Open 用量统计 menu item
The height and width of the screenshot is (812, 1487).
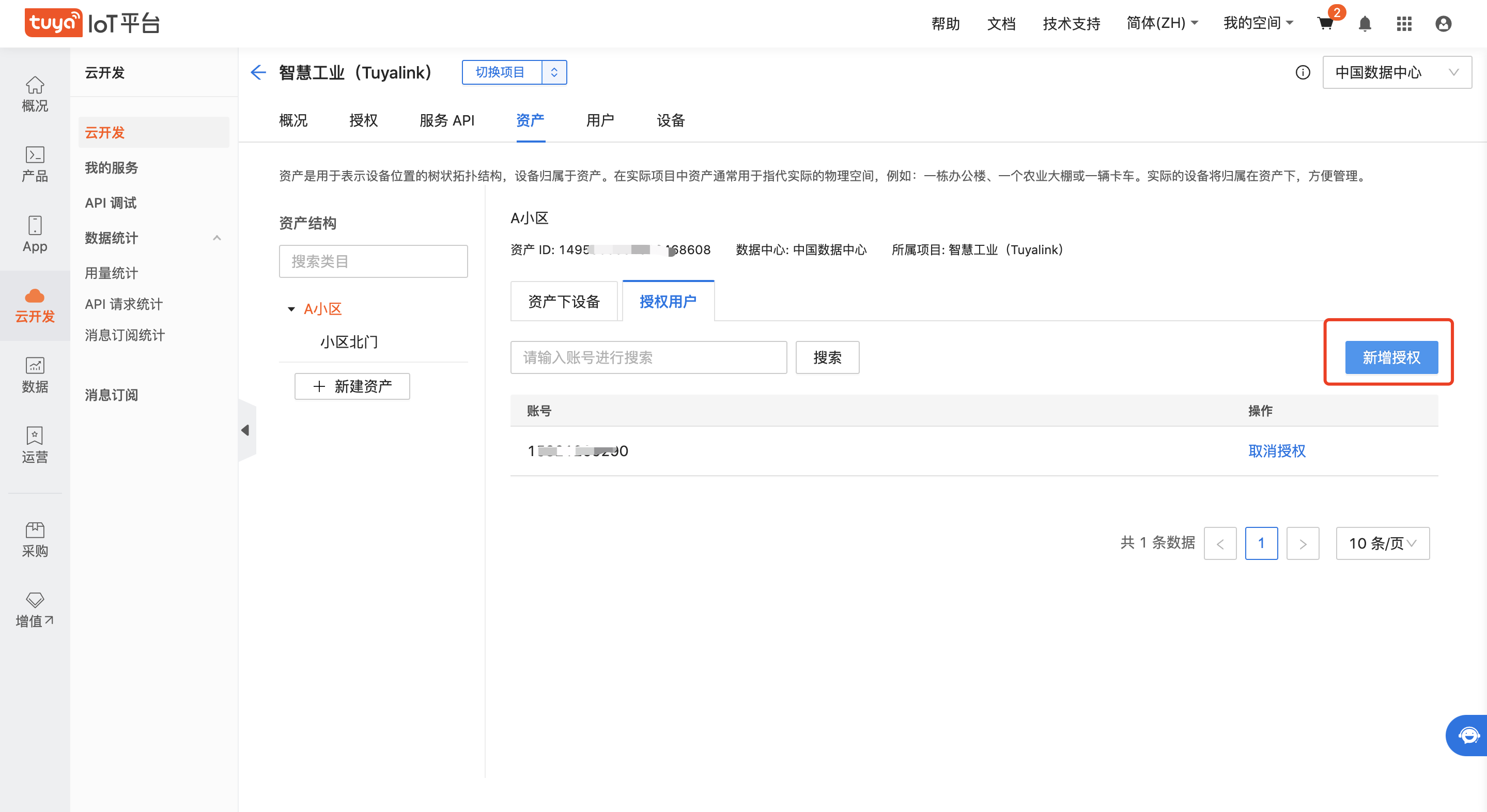point(112,273)
